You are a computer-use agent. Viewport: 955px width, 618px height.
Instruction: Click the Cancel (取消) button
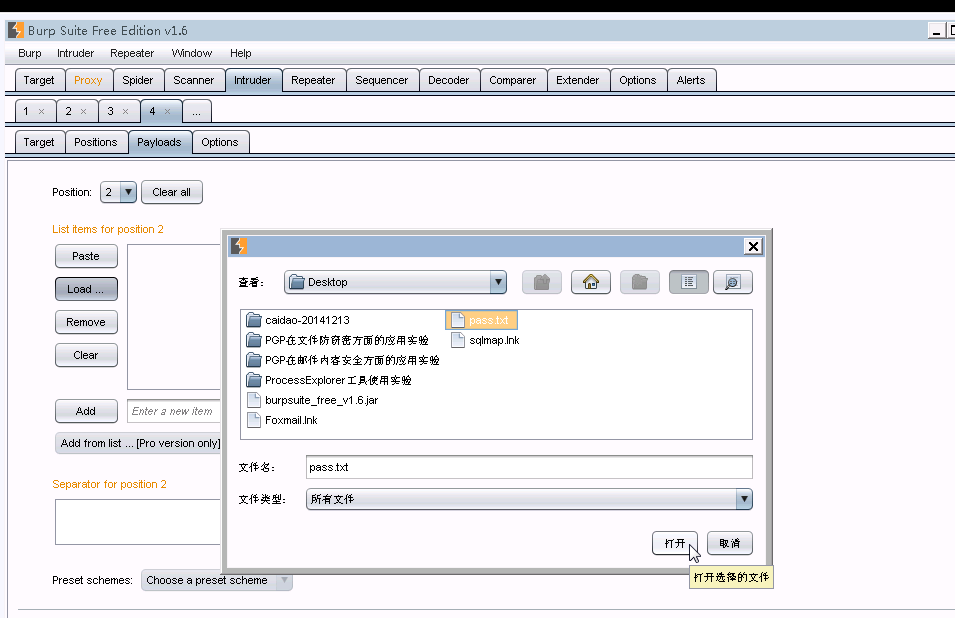pos(730,543)
